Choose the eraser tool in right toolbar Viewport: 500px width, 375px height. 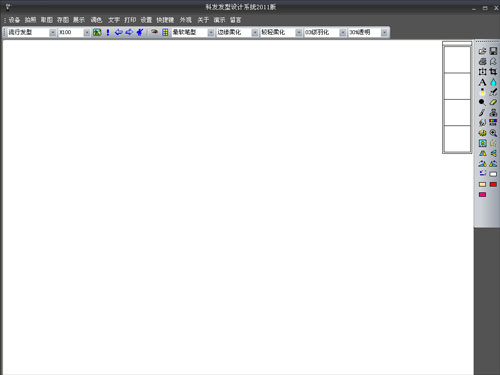click(x=493, y=102)
